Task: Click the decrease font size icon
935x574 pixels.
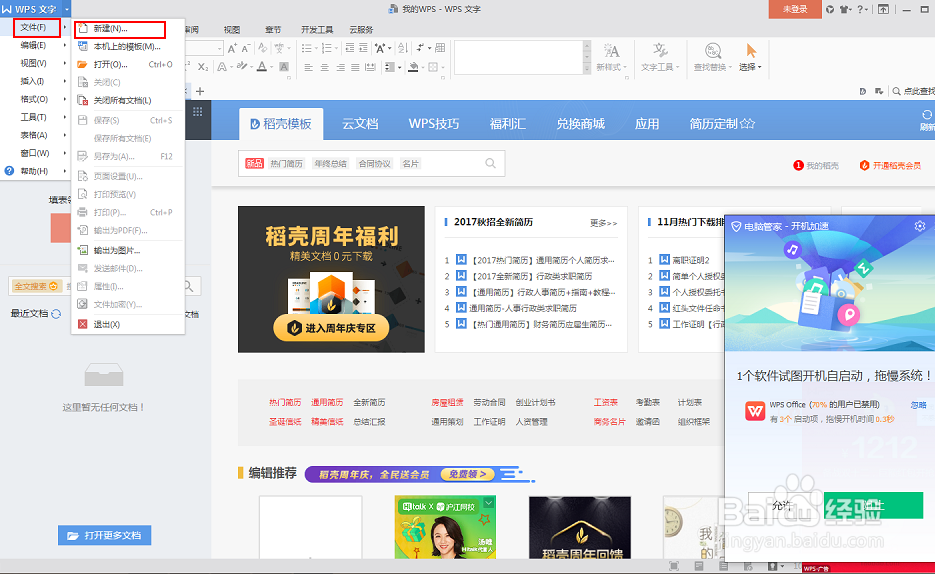Action: (x=246, y=48)
